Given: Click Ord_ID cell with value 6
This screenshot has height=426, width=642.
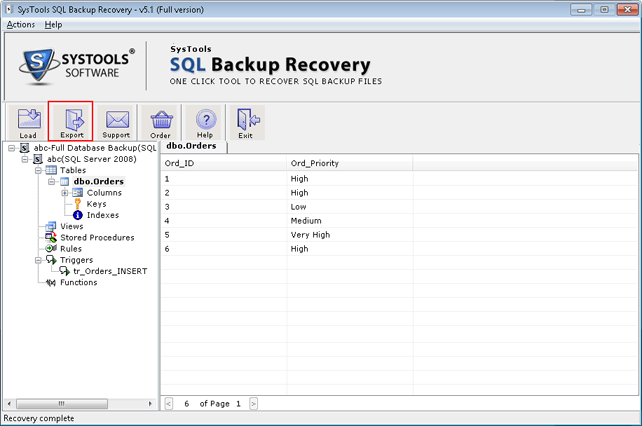Looking at the screenshot, I should (224, 249).
